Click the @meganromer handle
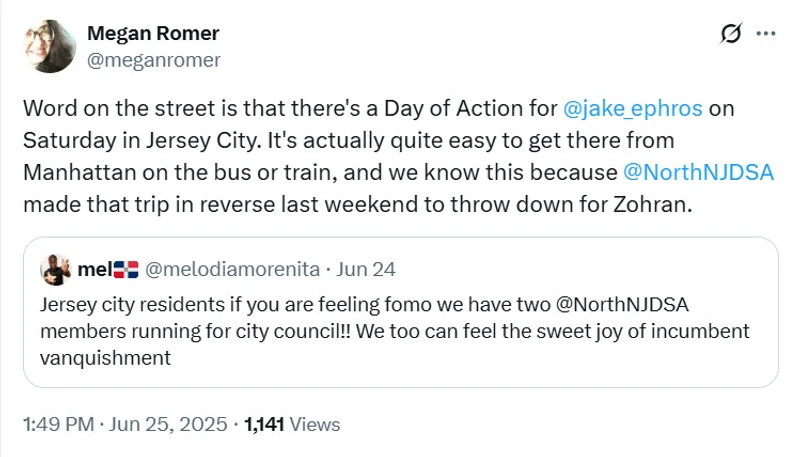Screen dimensions: 800x457 pos(154,59)
